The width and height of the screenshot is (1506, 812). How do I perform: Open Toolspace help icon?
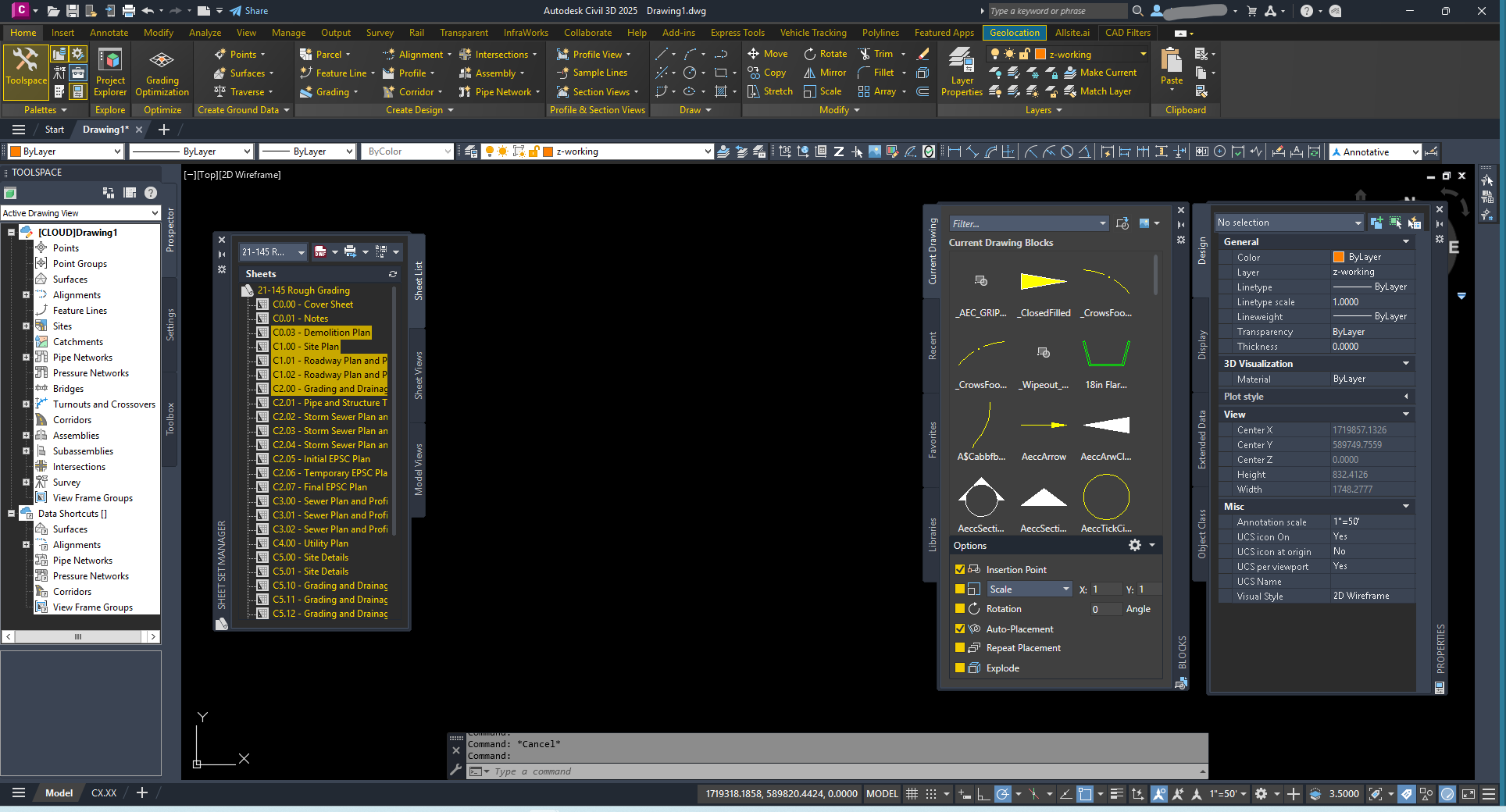[151, 193]
